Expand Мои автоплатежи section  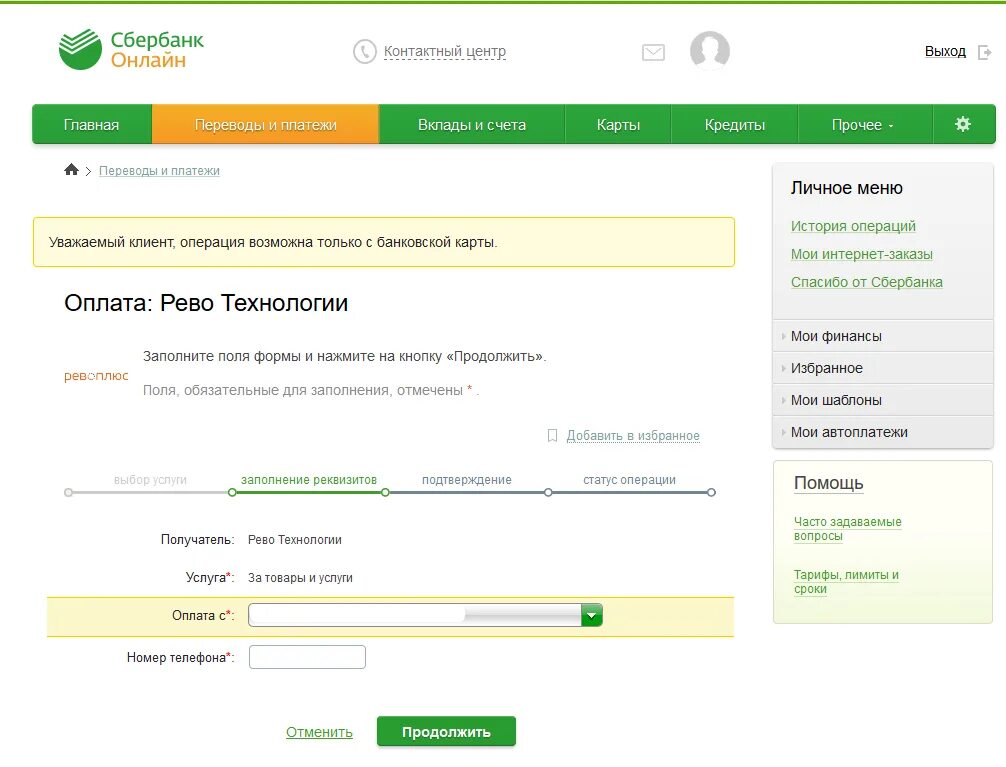(x=883, y=432)
